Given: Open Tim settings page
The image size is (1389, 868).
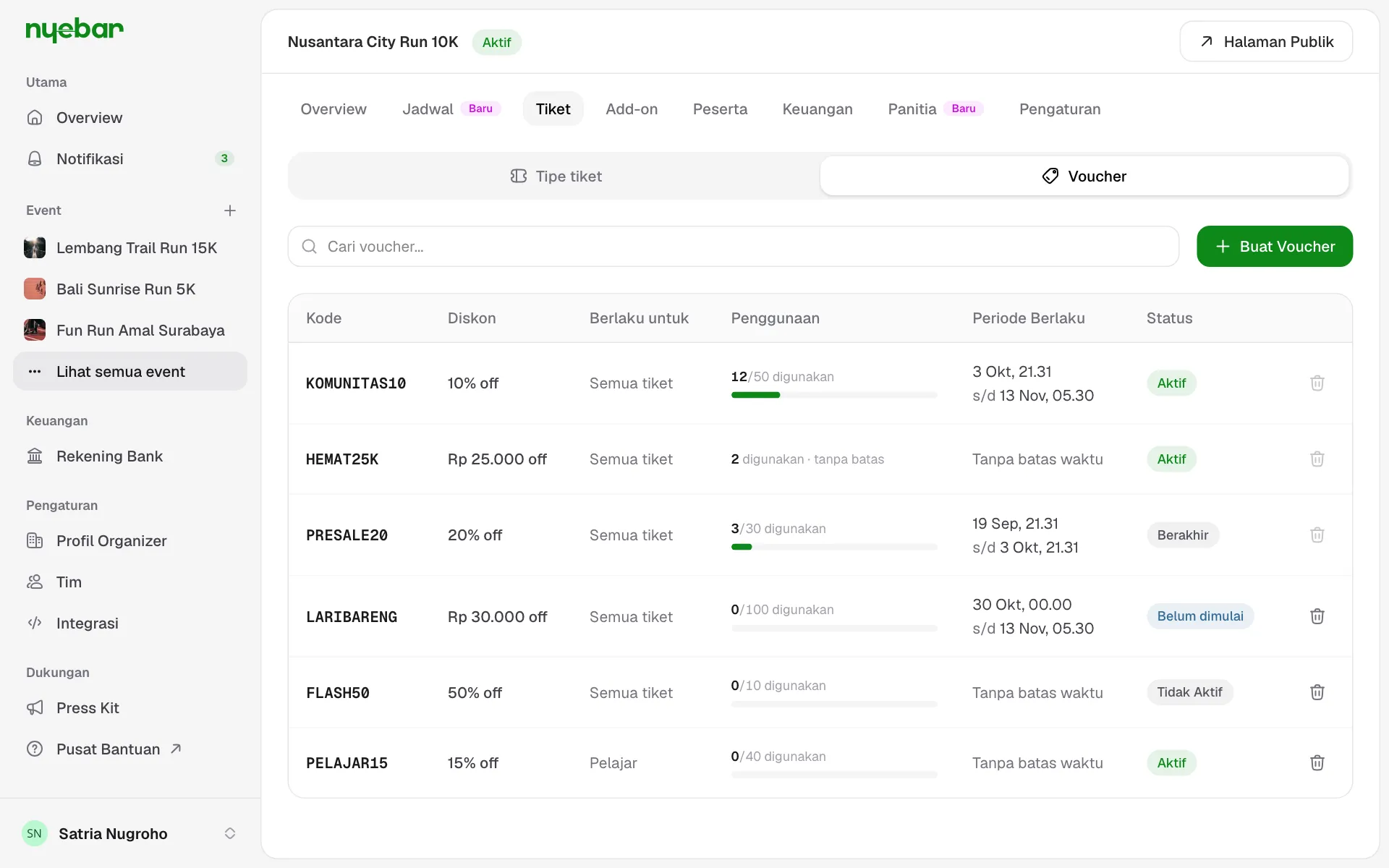Looking at the screenshot, I should click(x=130, y=582).
